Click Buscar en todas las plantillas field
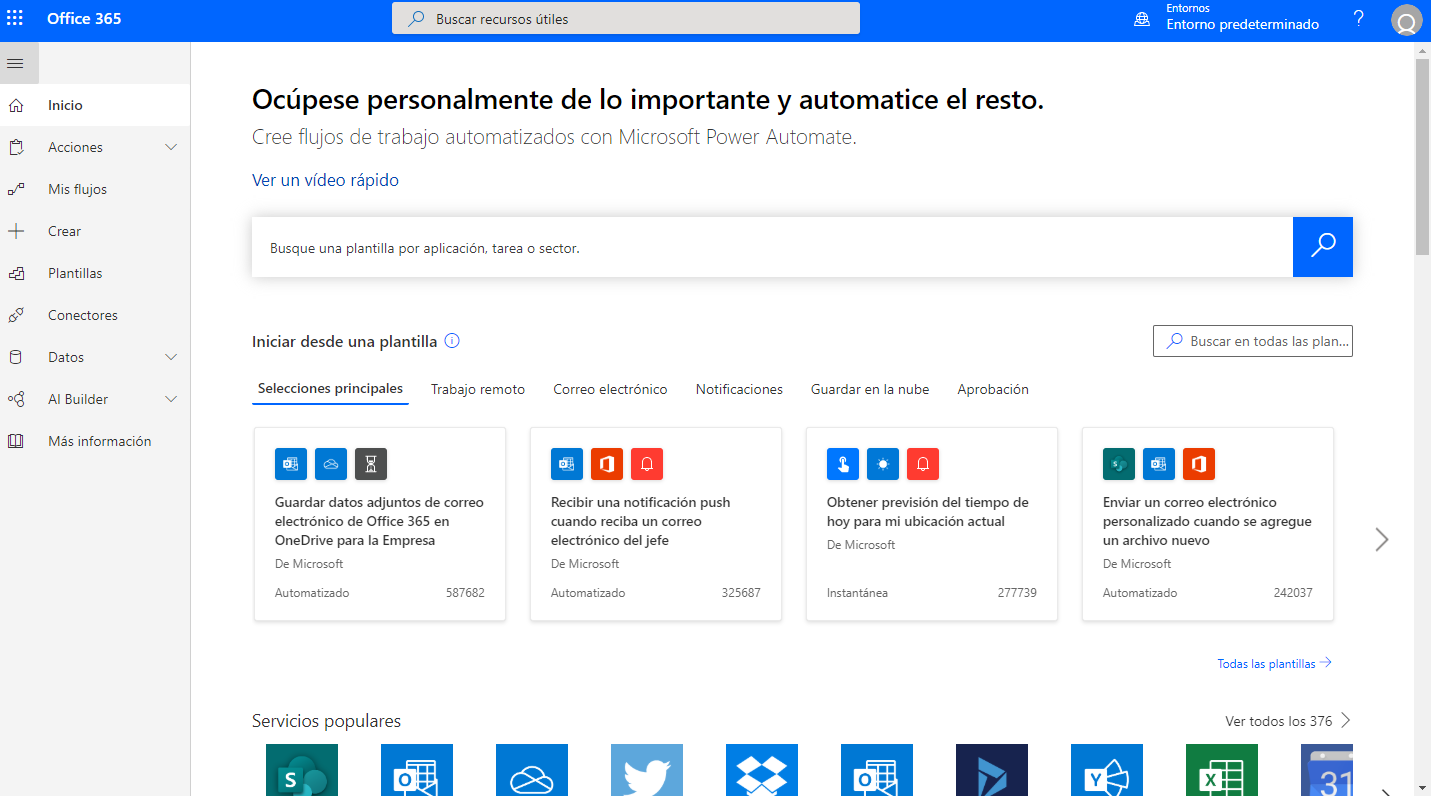Viewport: 1431px width, 796px height. pos(1253,341)
